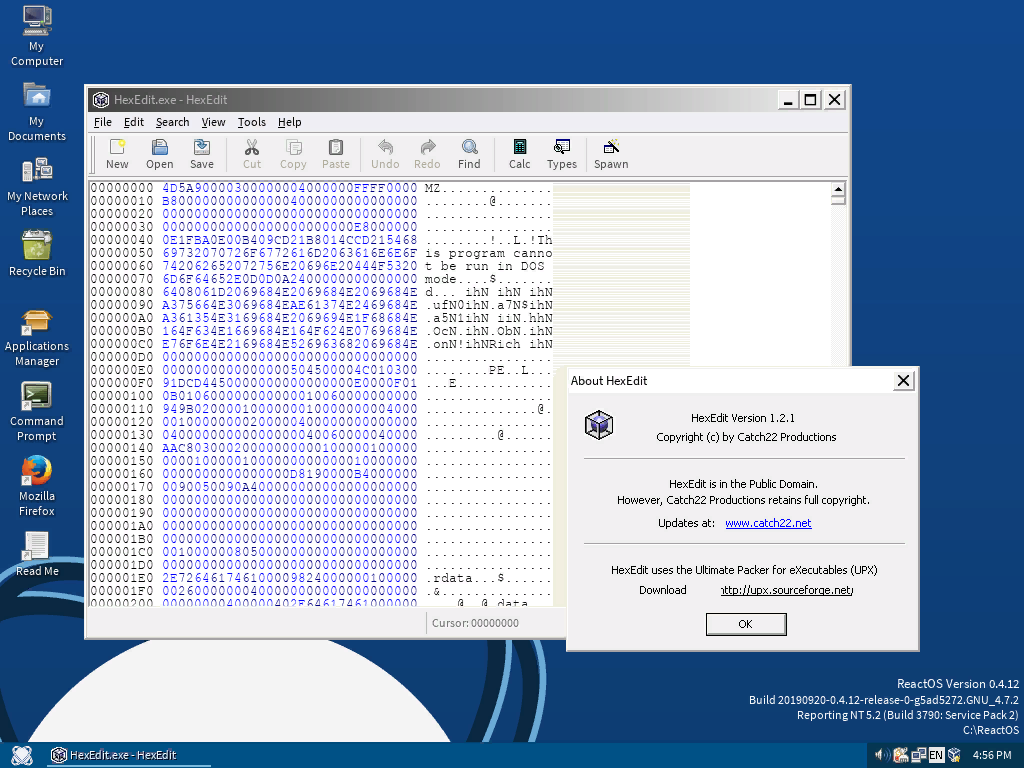Viewport: 1024px width, 768px height.
Task: Select the Recycle Bin desktop icon
Action: point(37,254)
